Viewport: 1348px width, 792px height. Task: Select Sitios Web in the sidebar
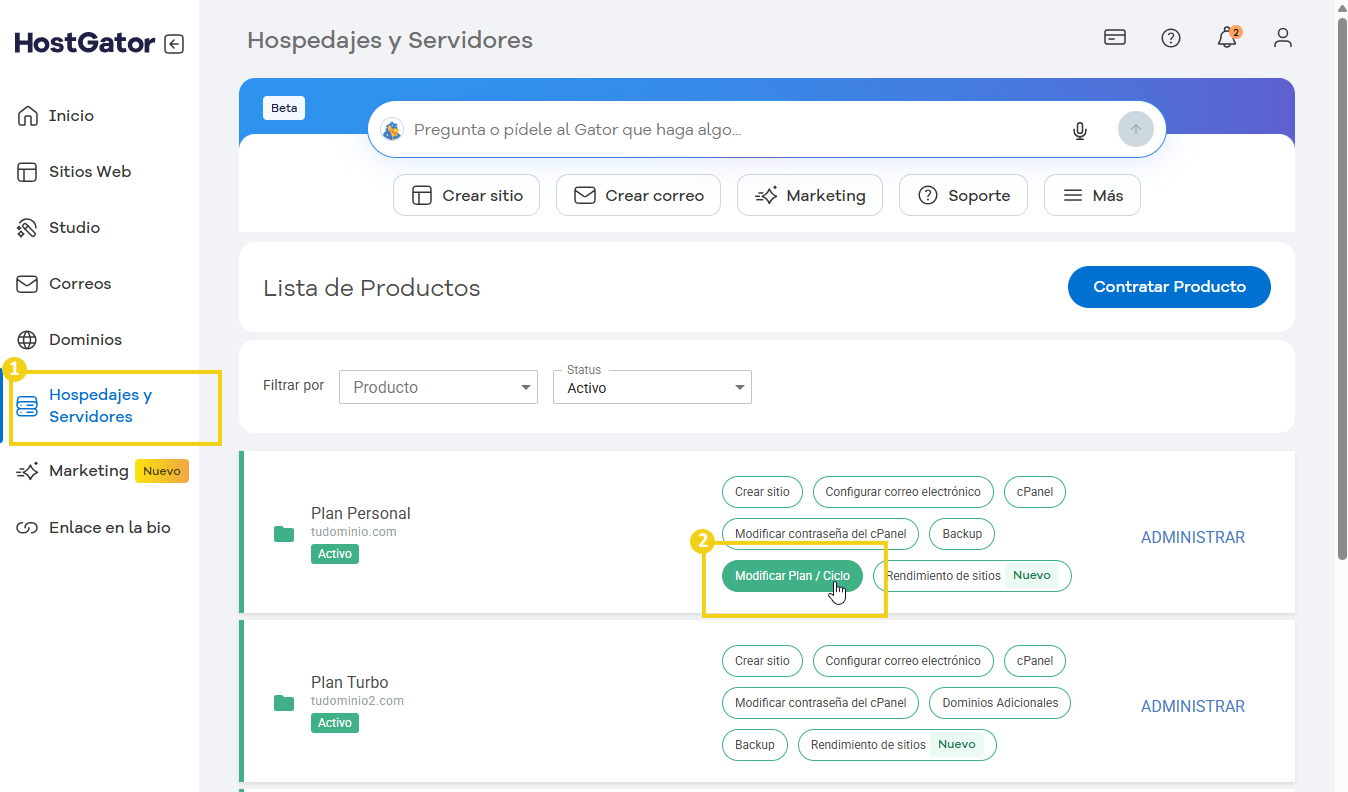click(89, 172)
